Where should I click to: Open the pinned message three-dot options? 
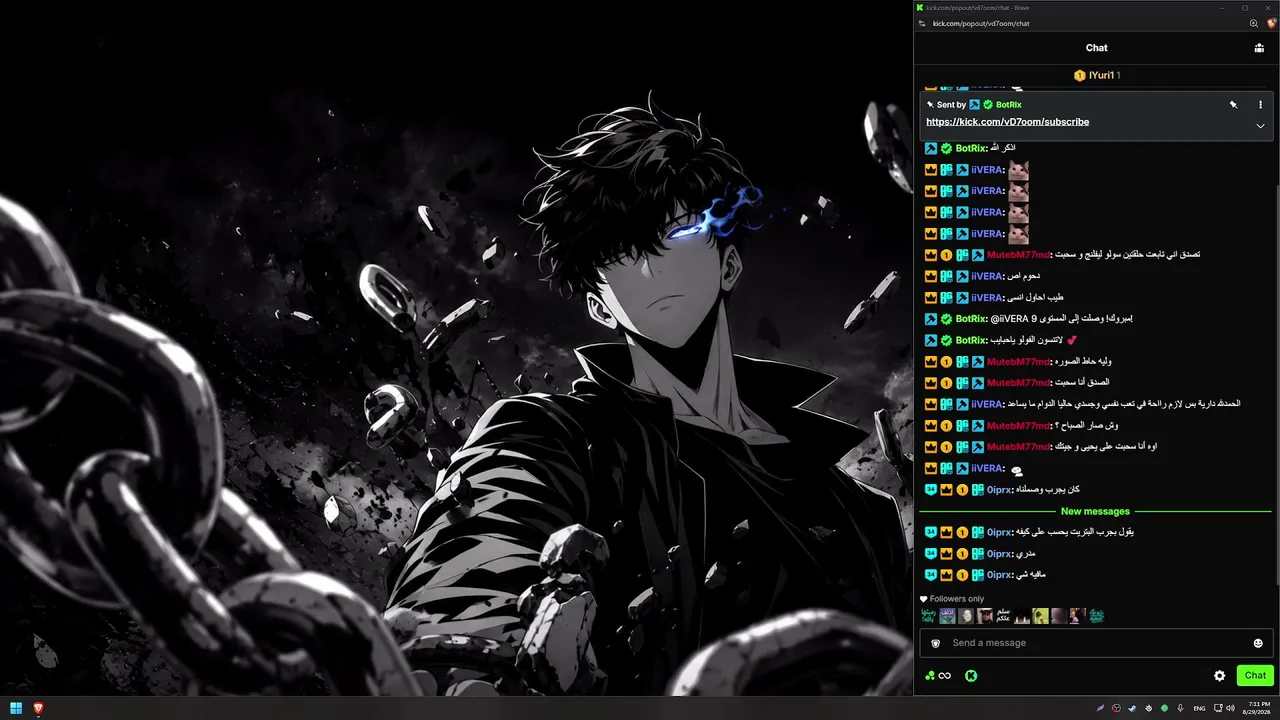click(1260, 104)
